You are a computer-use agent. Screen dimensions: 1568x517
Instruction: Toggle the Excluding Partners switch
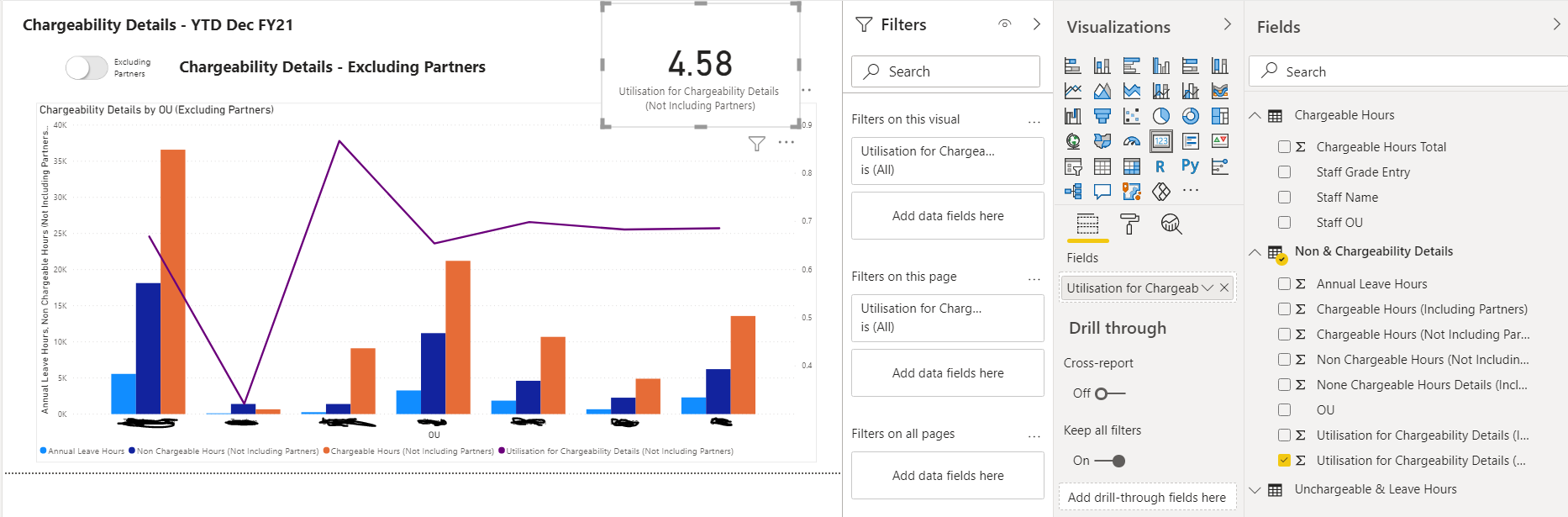(87, 68)
